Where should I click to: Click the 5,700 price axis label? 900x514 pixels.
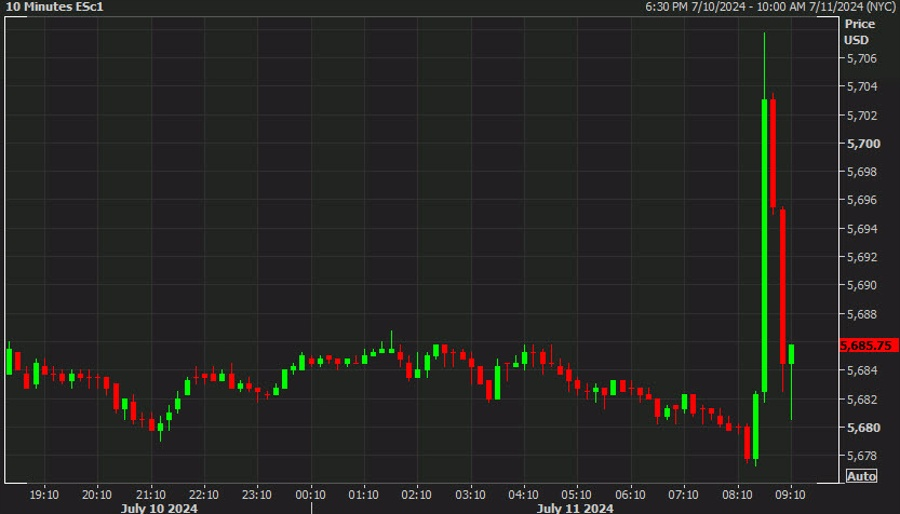point(864,143)
